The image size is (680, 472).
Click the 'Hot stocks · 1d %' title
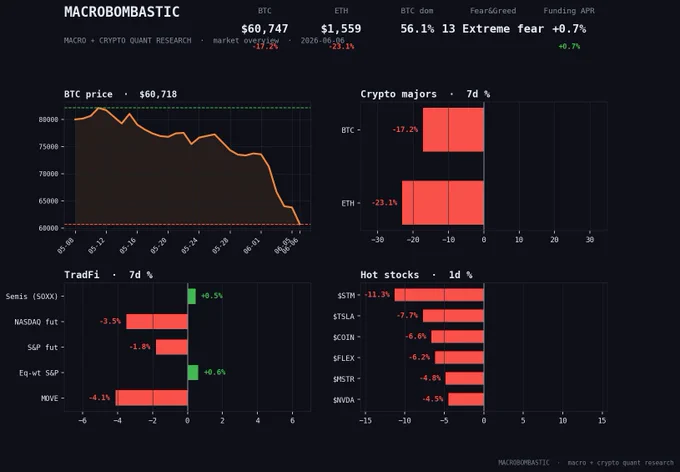click(416, 275)
